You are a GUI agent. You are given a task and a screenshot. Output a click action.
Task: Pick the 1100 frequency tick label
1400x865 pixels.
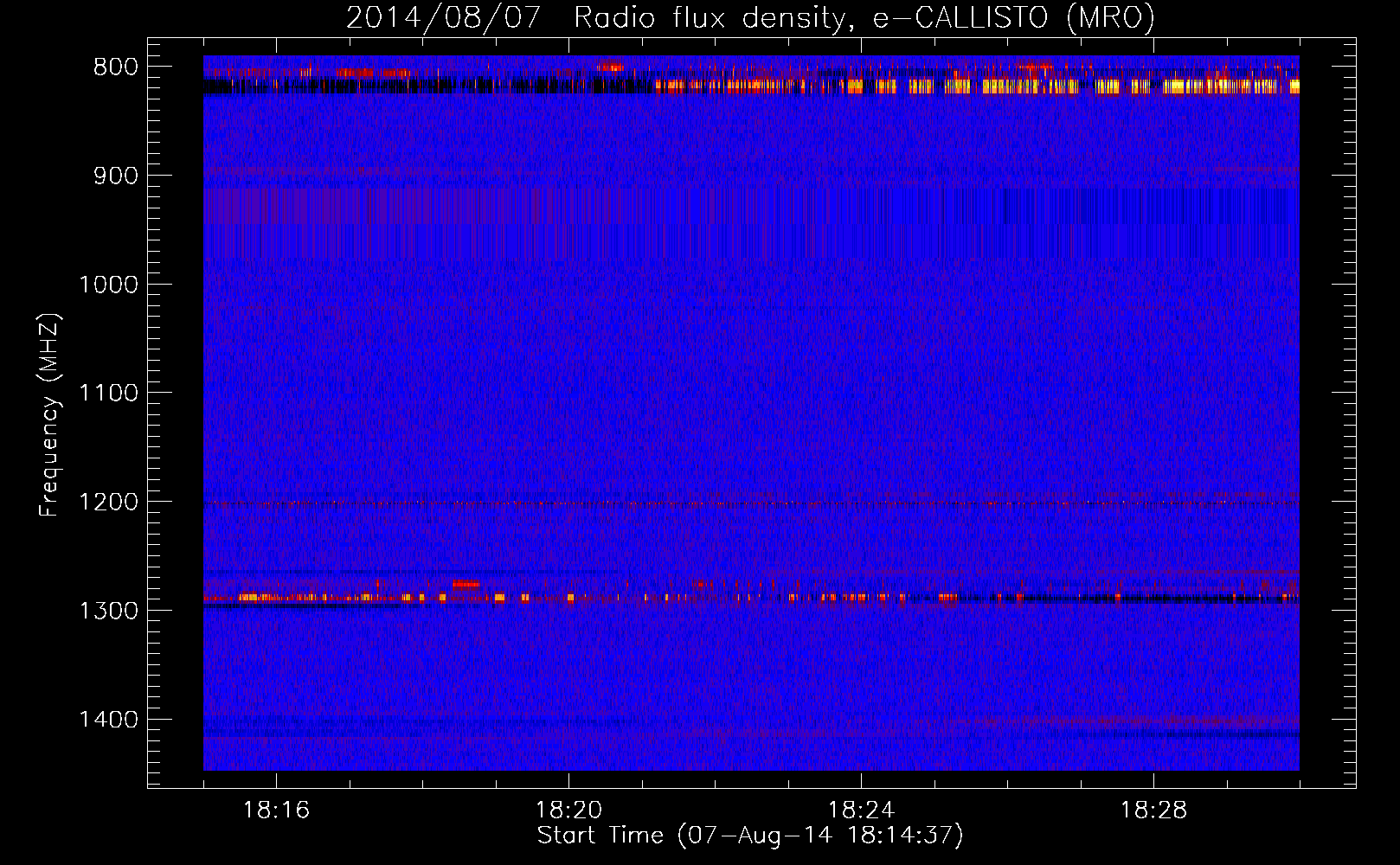click(x=108, y=394)
